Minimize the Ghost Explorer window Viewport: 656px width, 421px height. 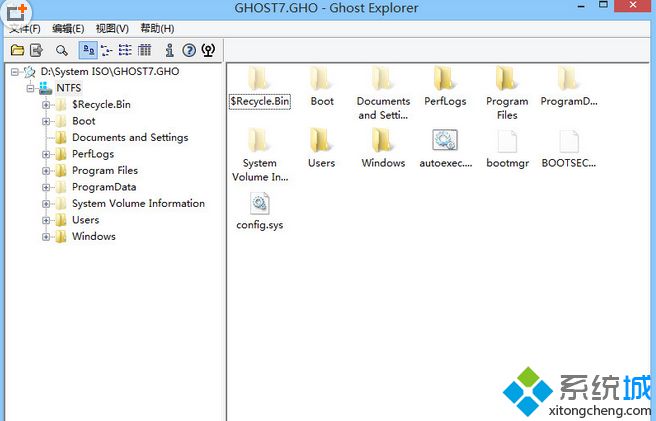pos(582,6)
